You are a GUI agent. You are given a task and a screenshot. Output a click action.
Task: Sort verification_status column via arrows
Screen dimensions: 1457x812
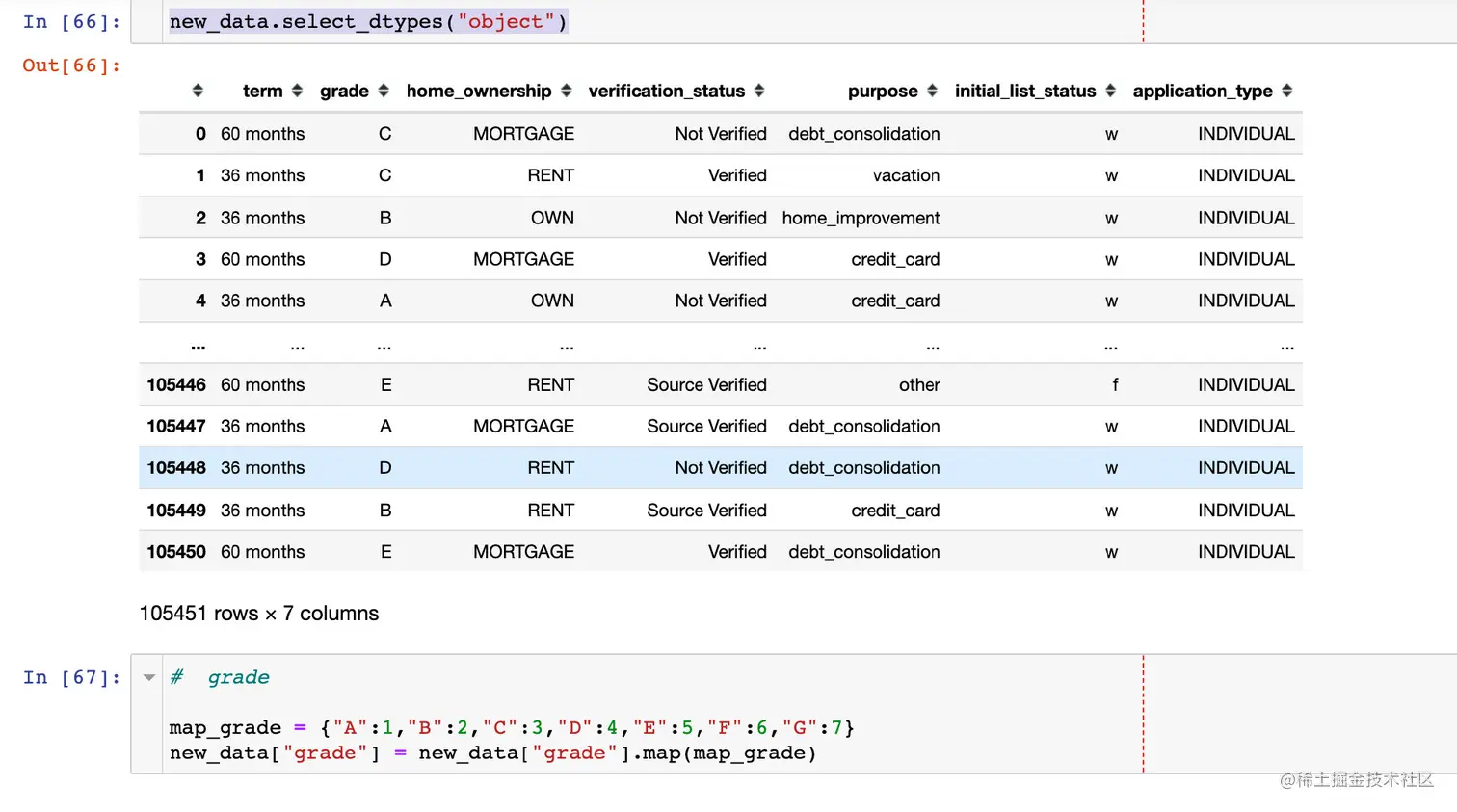pos(759,91)
